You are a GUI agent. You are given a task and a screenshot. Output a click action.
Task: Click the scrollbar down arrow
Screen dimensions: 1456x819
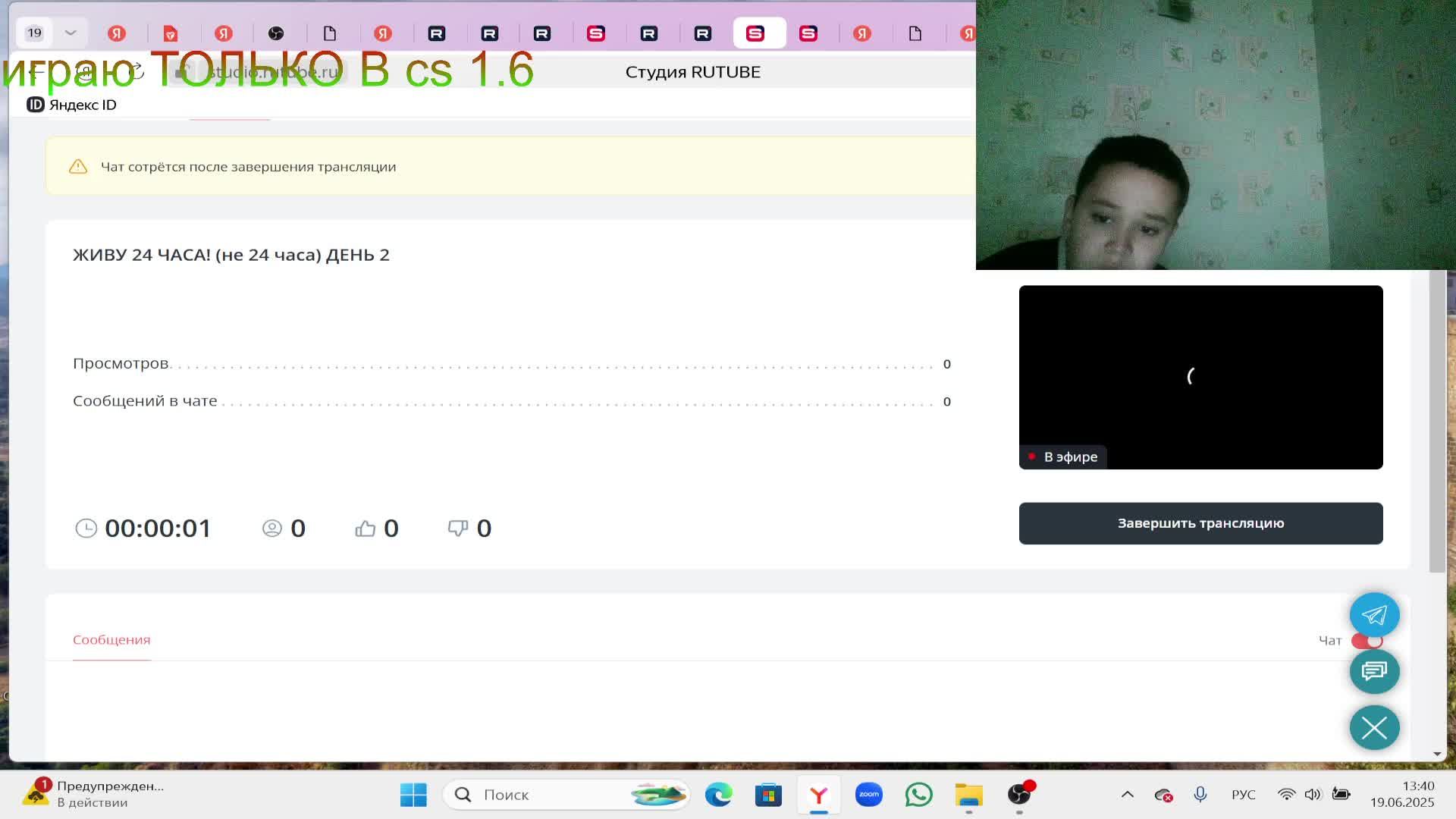(x=1437, y=755)
